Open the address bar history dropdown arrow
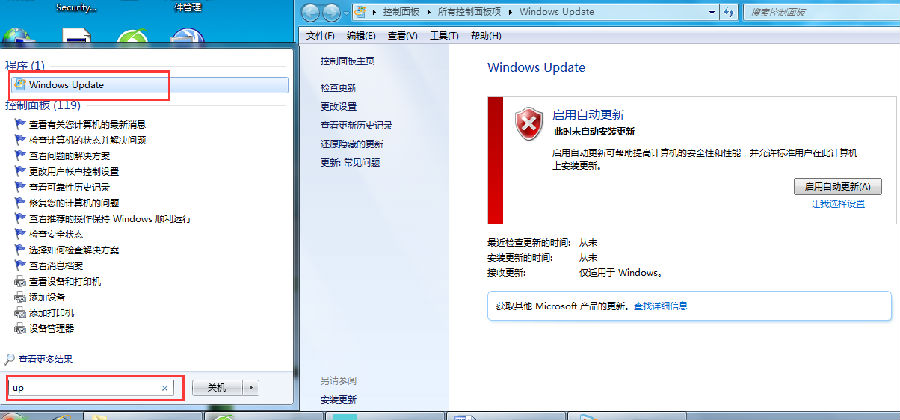 712,11
